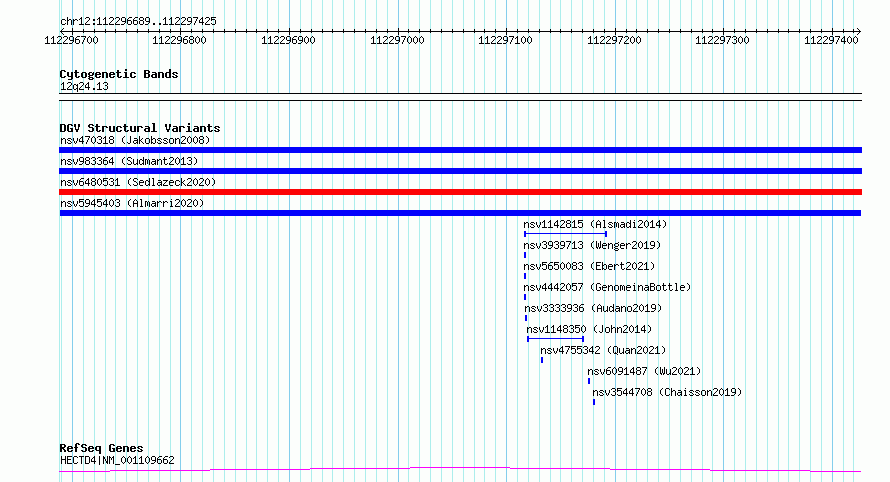Click the nsv1142815 (Alsmadi2014) label
Image resolution: width=890 pixels, height=482 pixels.
[x=595, y=224]
